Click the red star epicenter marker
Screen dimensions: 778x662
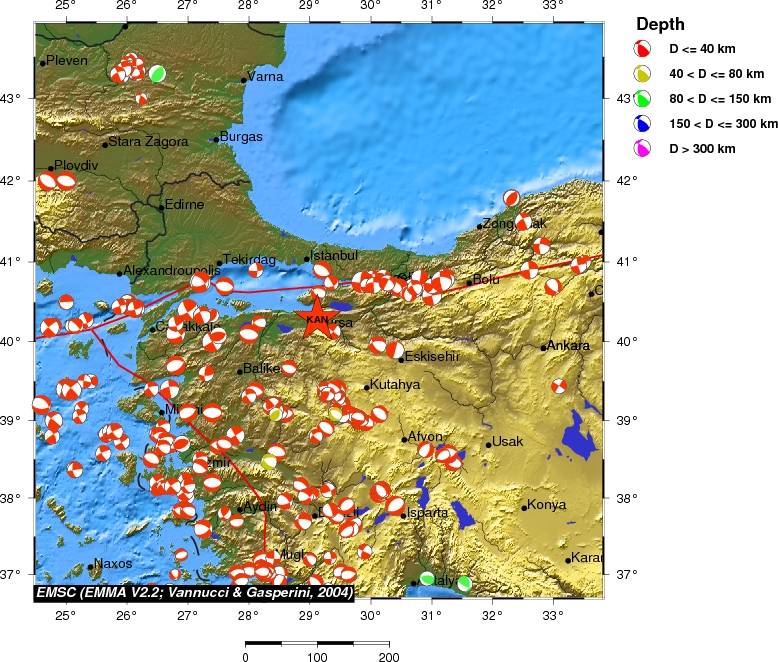[315, 315]
